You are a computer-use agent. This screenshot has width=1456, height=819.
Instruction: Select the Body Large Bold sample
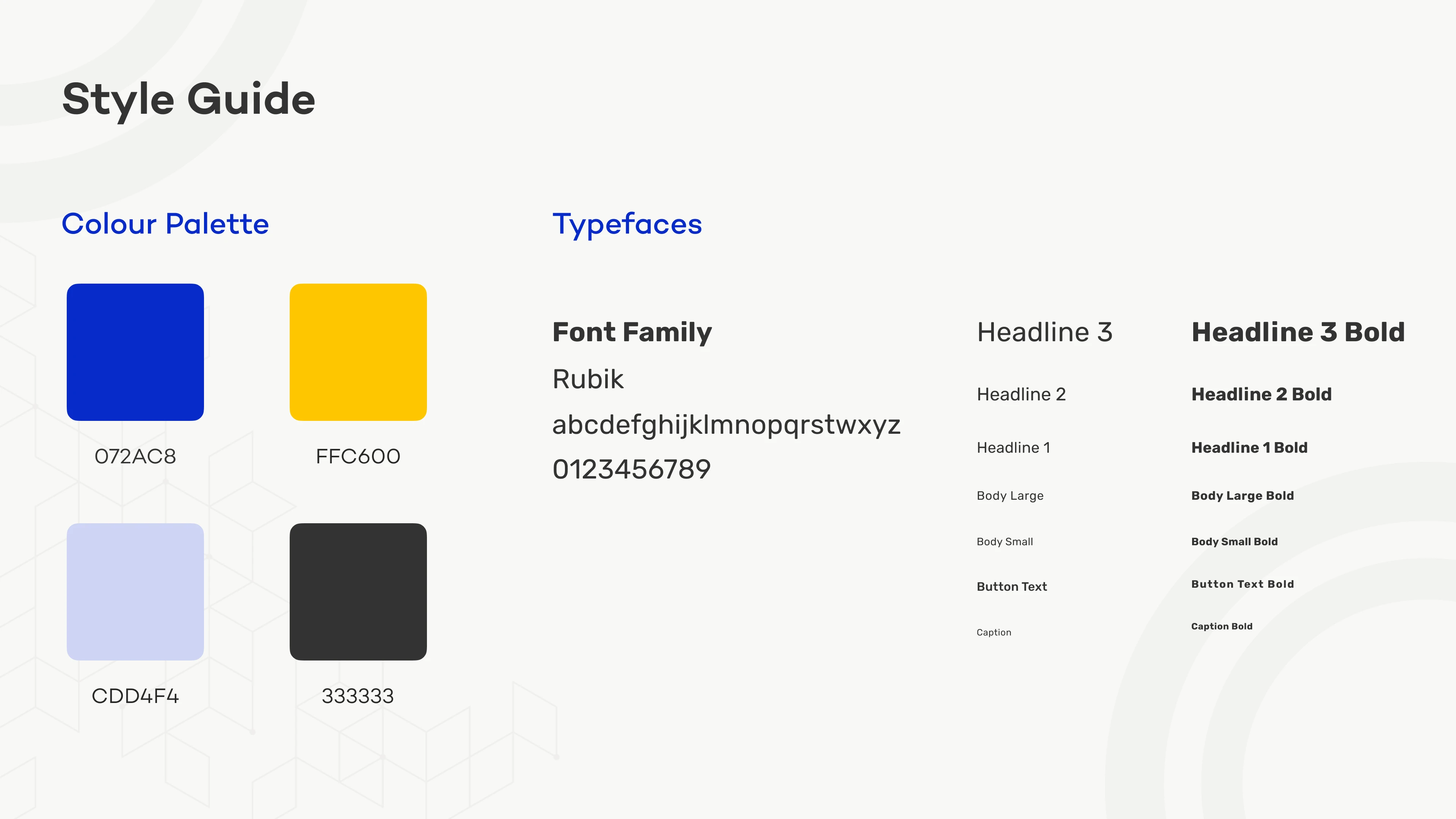pos(1242,496)
